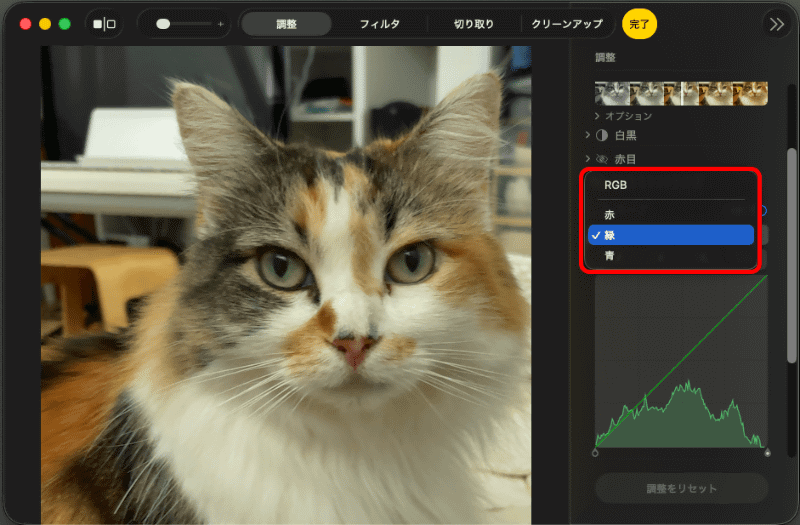Click the yellow 完了 button
800x525 pixels.
click(639, 24)
